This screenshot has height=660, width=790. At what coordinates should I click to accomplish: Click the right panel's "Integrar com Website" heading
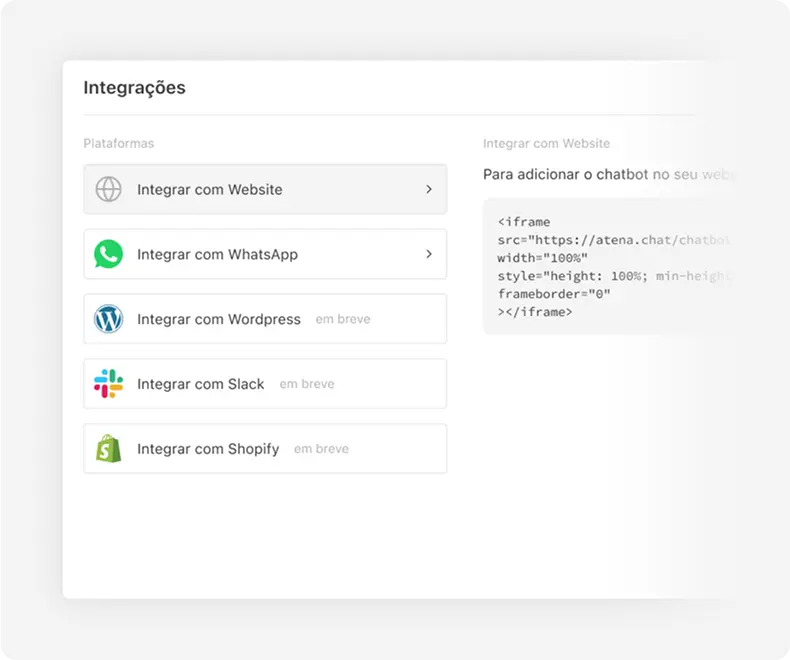pyautogui.click(x=546, y=143)
